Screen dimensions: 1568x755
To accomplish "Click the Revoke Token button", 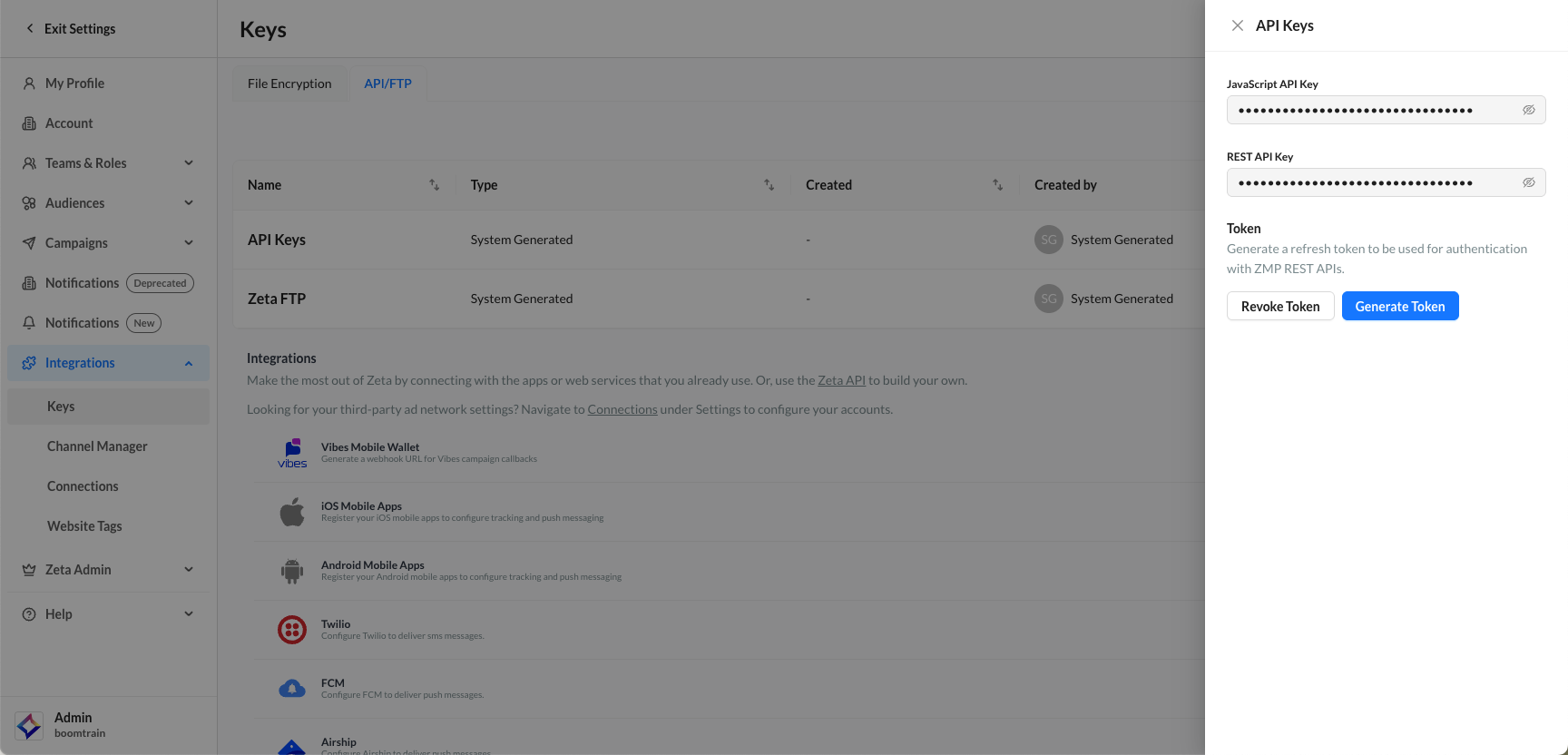I will point(1279,306).
